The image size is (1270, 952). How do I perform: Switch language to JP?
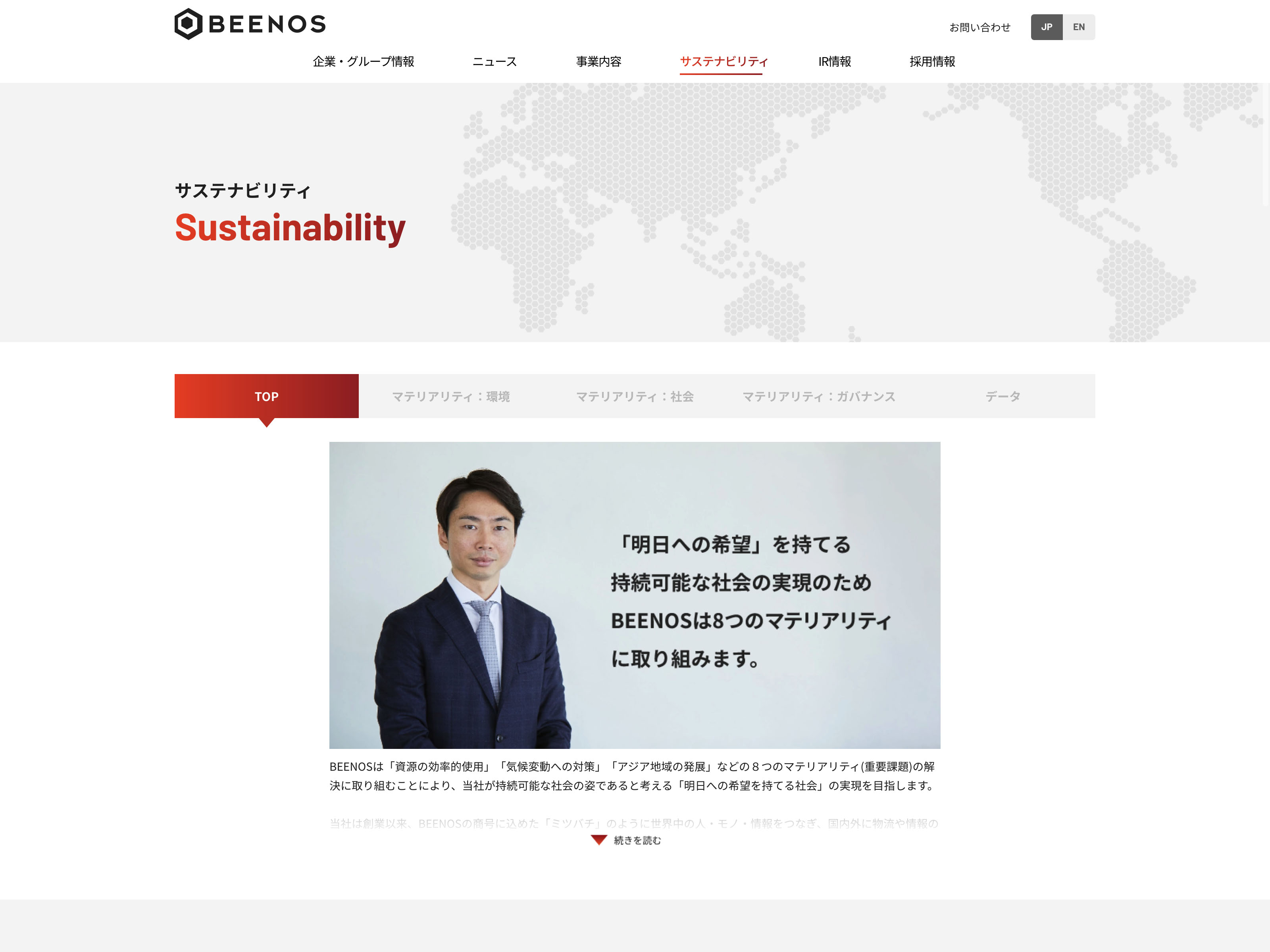(1046, 27)
